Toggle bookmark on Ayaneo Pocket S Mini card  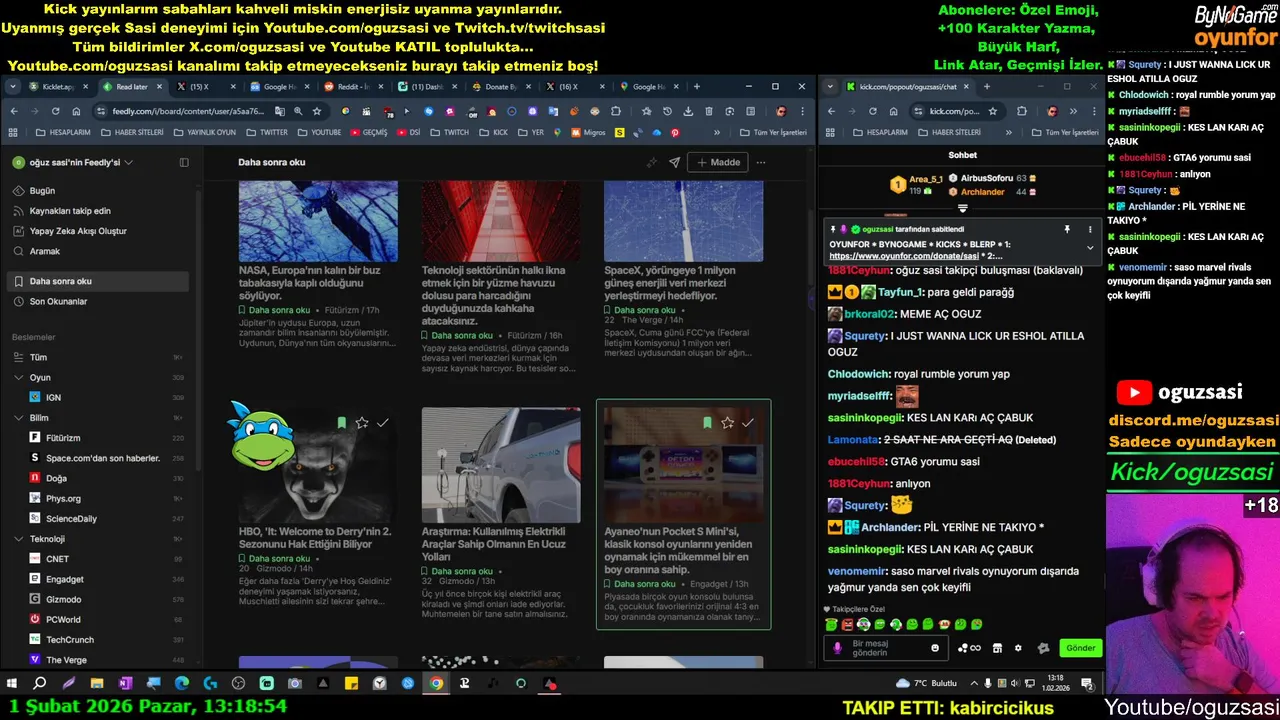point(707,423)
